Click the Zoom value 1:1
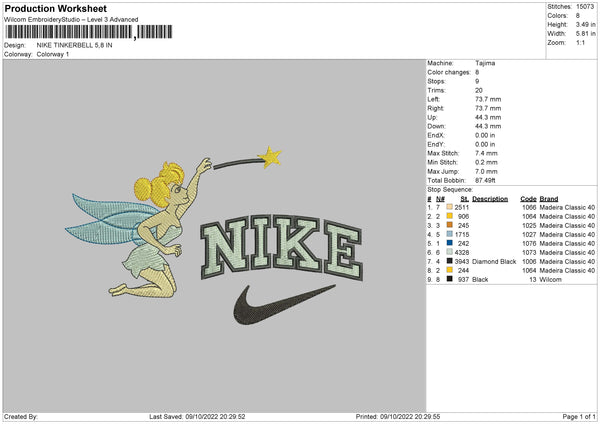The width and height of the screenshot is (600, 424). click(580, 42)
